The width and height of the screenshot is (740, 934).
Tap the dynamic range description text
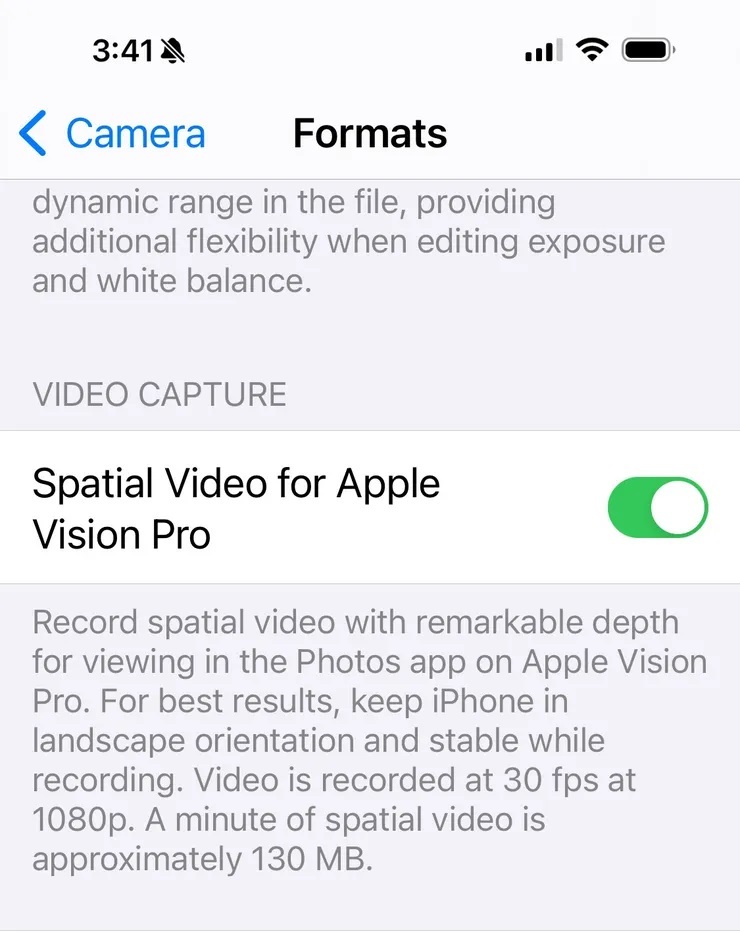349,242
